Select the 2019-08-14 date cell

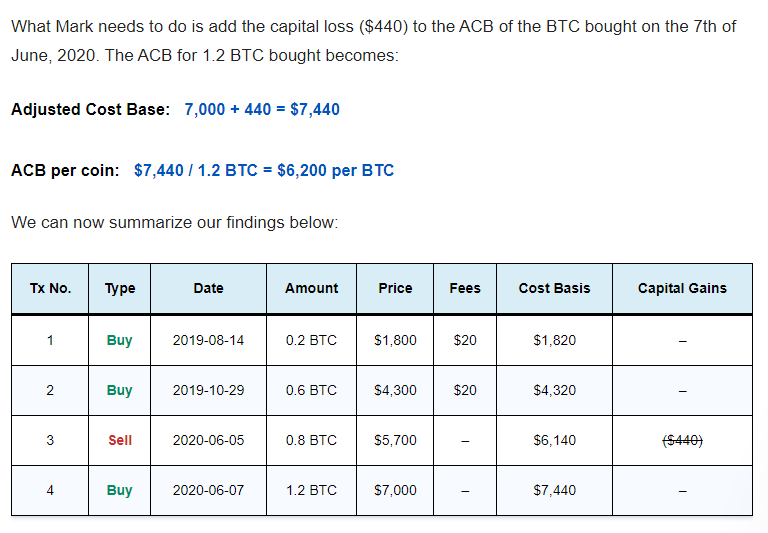[208, 340]
